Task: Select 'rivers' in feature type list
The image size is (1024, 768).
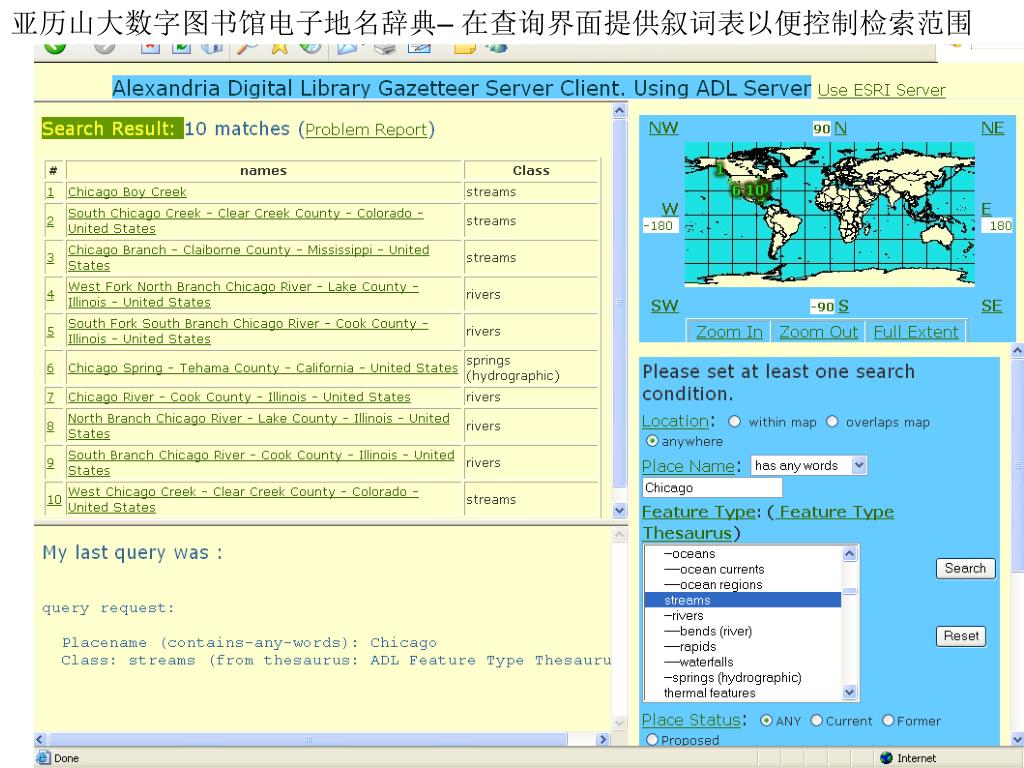Action: coord(683,616)
